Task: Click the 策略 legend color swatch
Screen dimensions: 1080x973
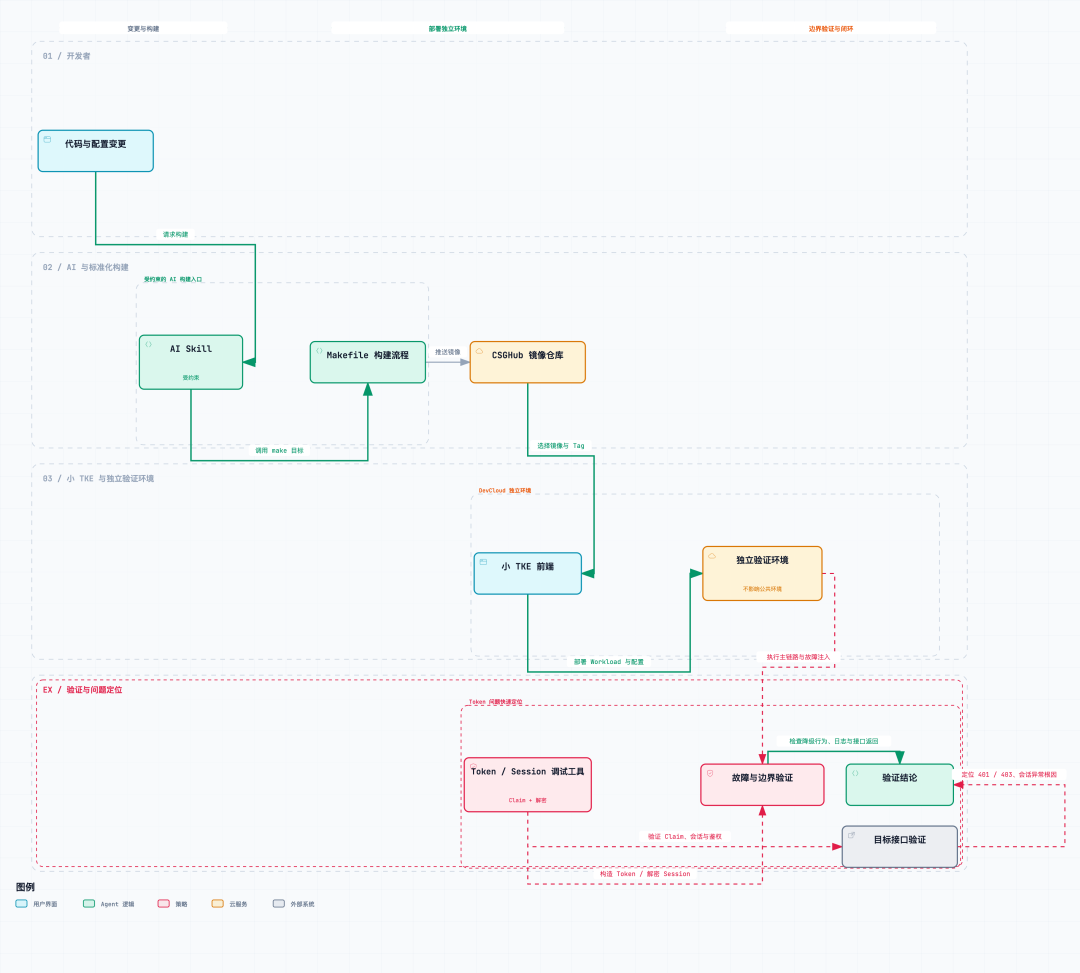Action: click(x=163, y=903)
